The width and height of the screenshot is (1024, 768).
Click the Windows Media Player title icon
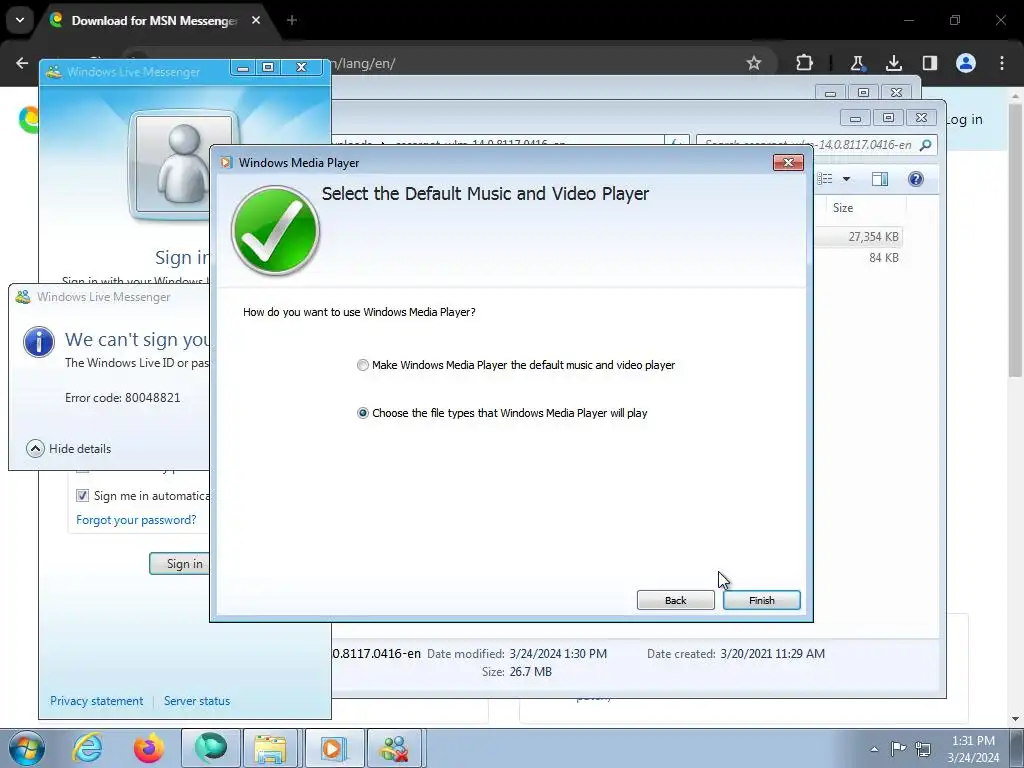pos(226,163)
